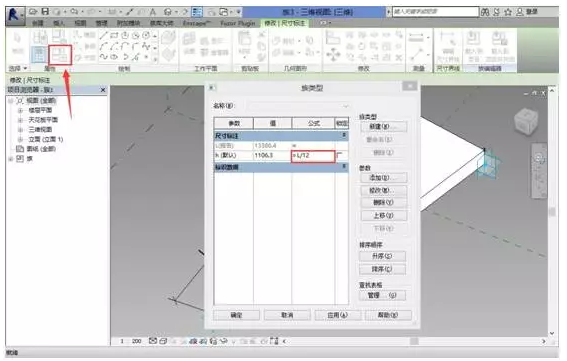Switch to the Enscape ribbon tab
The image size is (567, 361).
tap(196, 23)
